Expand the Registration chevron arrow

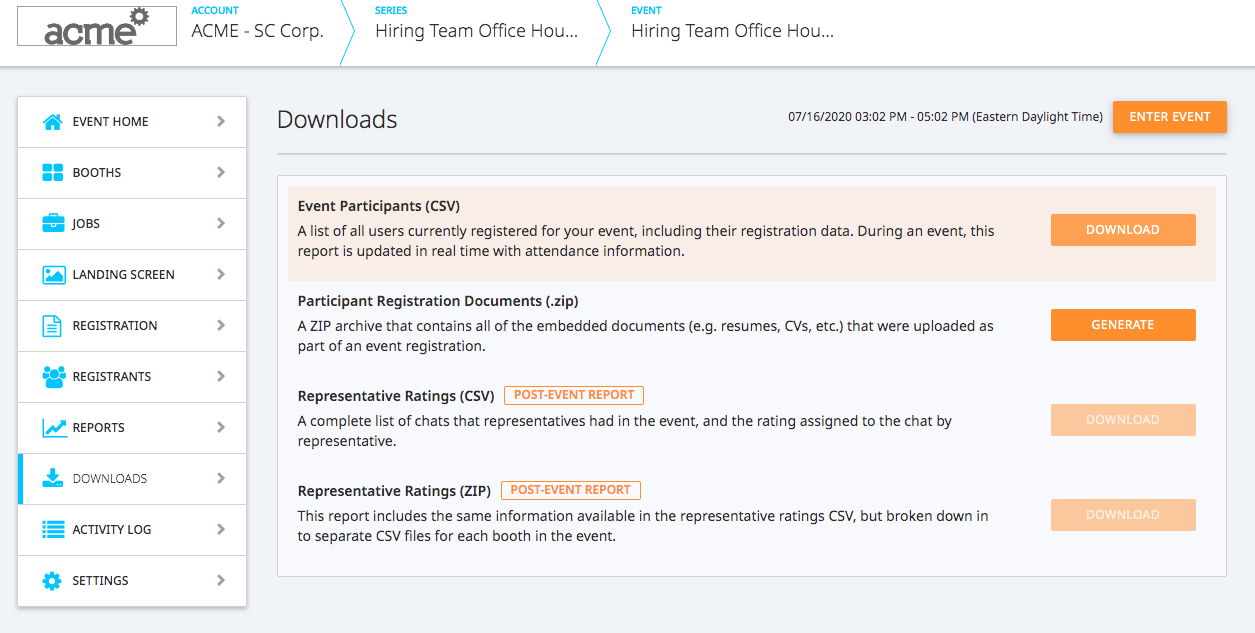[x=221, y=326]
